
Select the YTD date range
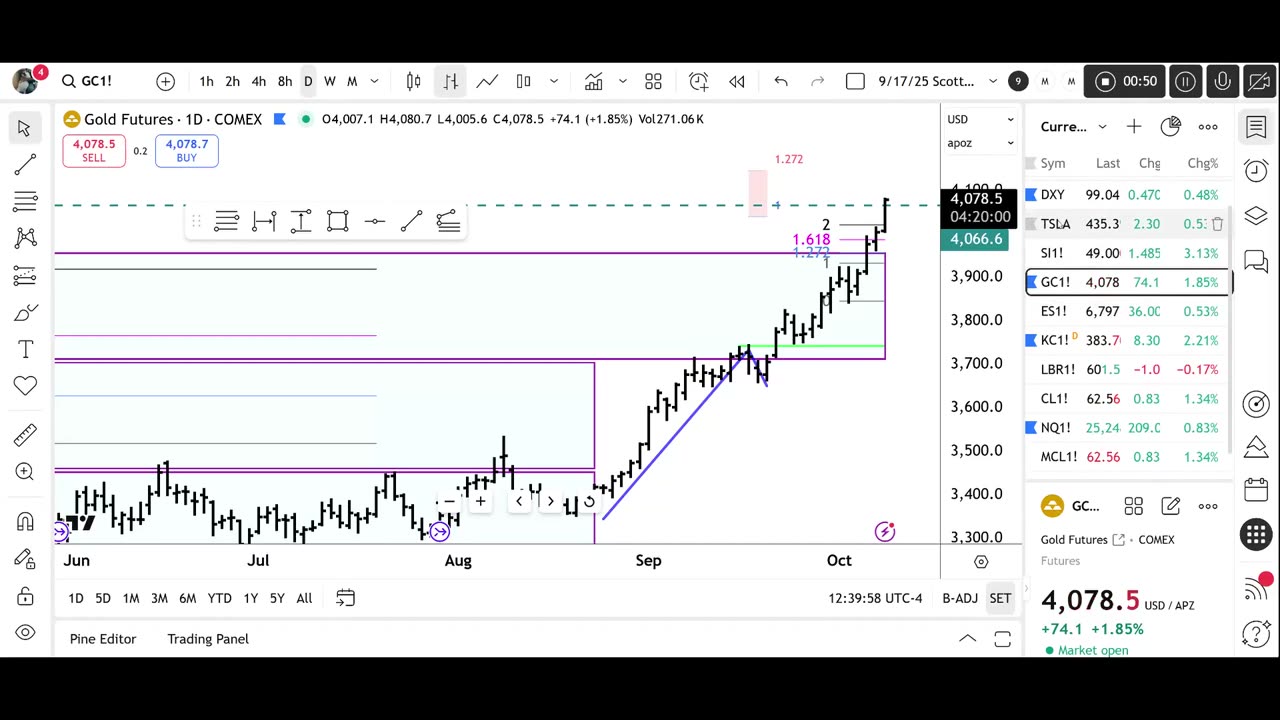[x=220, y=598]
